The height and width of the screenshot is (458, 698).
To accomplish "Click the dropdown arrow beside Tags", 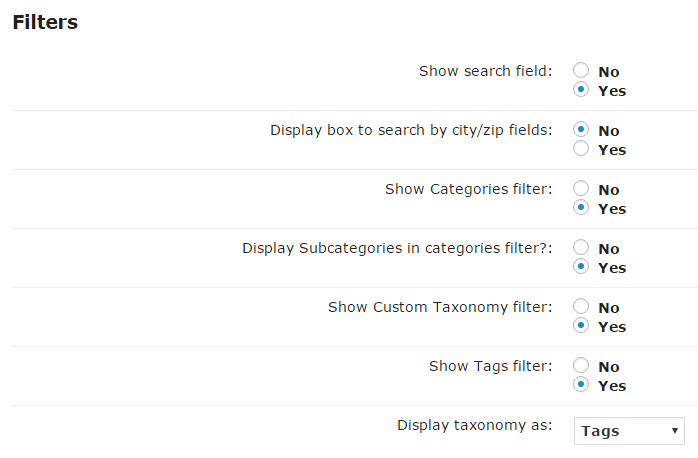I will tap(675, 431).
